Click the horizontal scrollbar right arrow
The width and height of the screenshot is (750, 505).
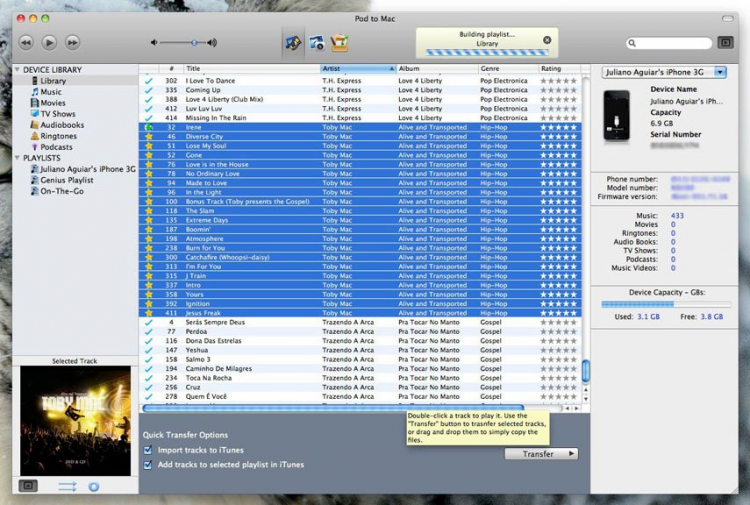coord(576,408)
